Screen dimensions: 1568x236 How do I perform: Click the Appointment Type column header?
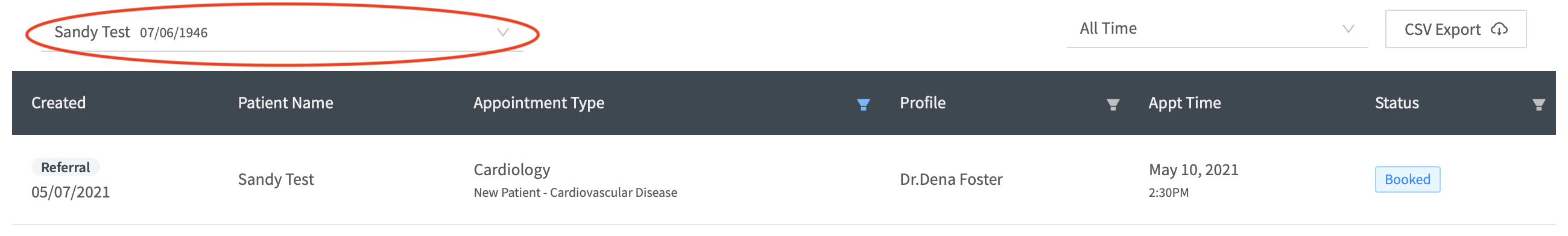click(x=539, y=103)
